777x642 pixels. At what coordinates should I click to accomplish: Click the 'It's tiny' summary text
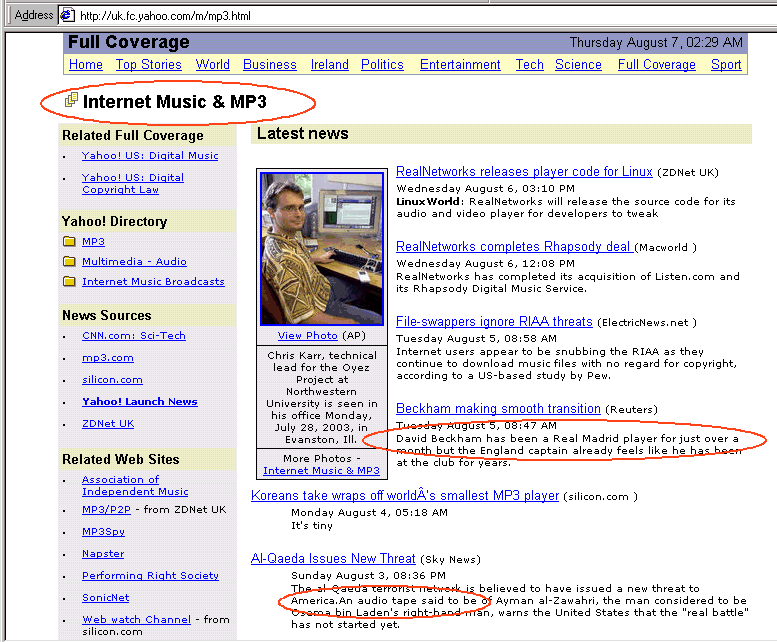click(x=312, y=525)
